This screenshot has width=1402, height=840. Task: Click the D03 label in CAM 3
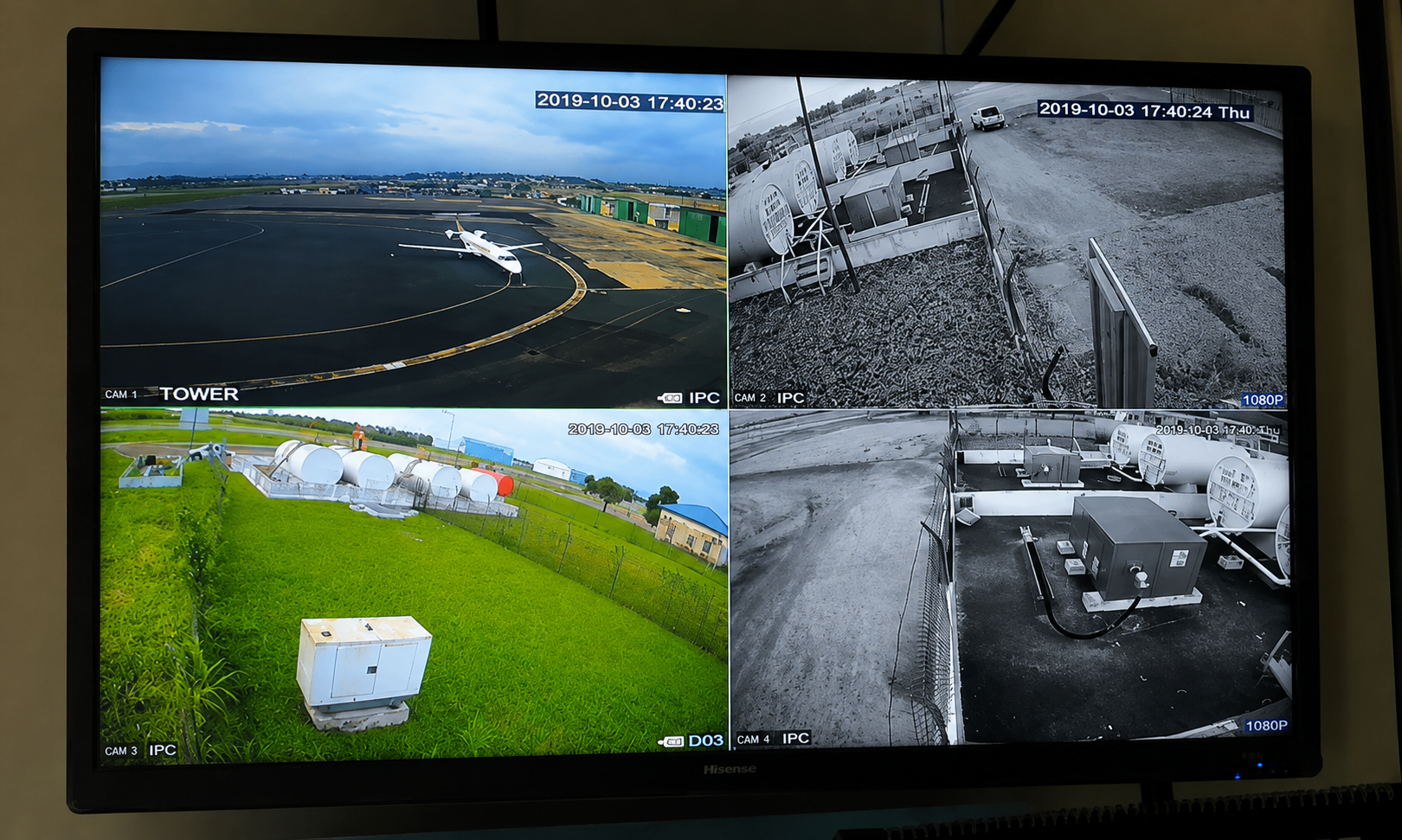(706, 741)
